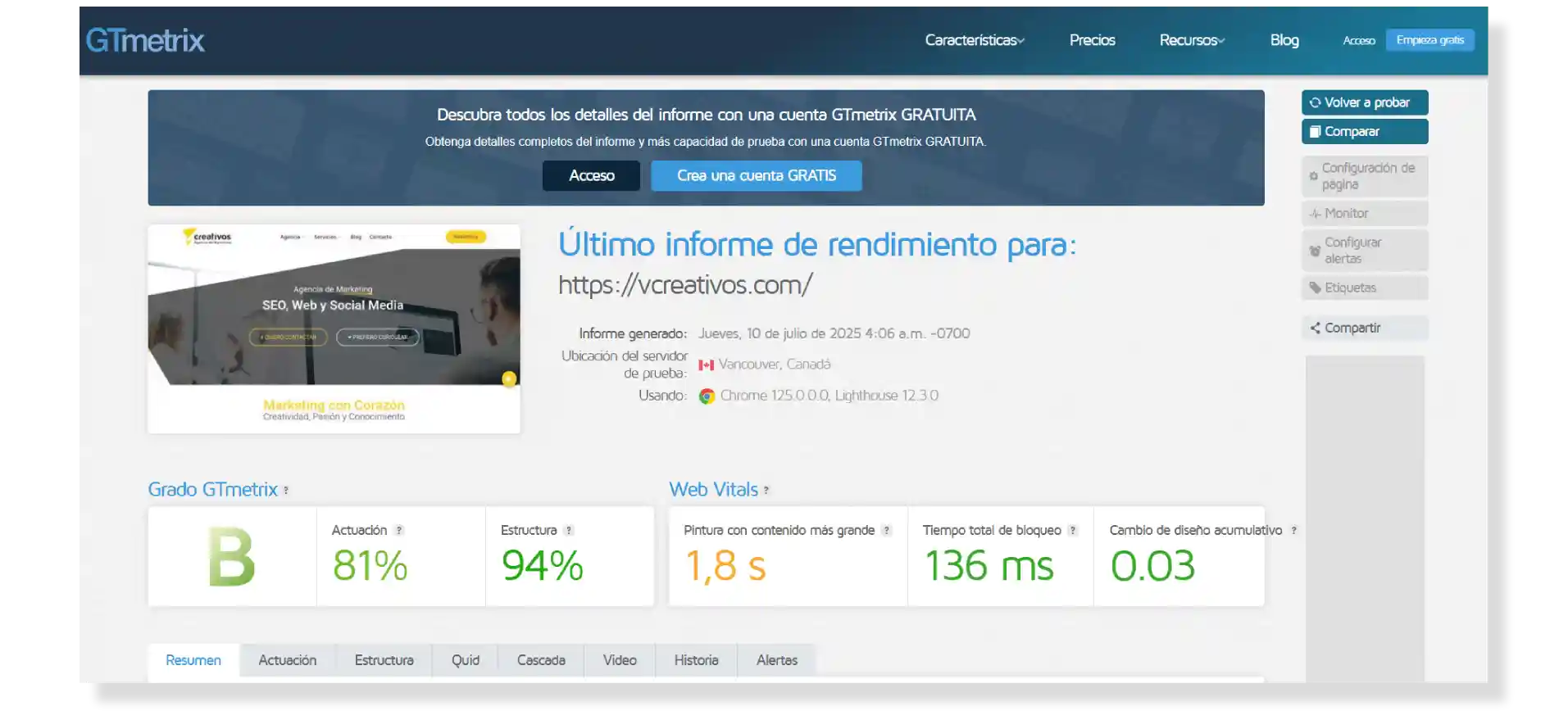This screenshot has height=720, width=1568.
Task: Open the Historia tab
Action: [x=696, y=660]
